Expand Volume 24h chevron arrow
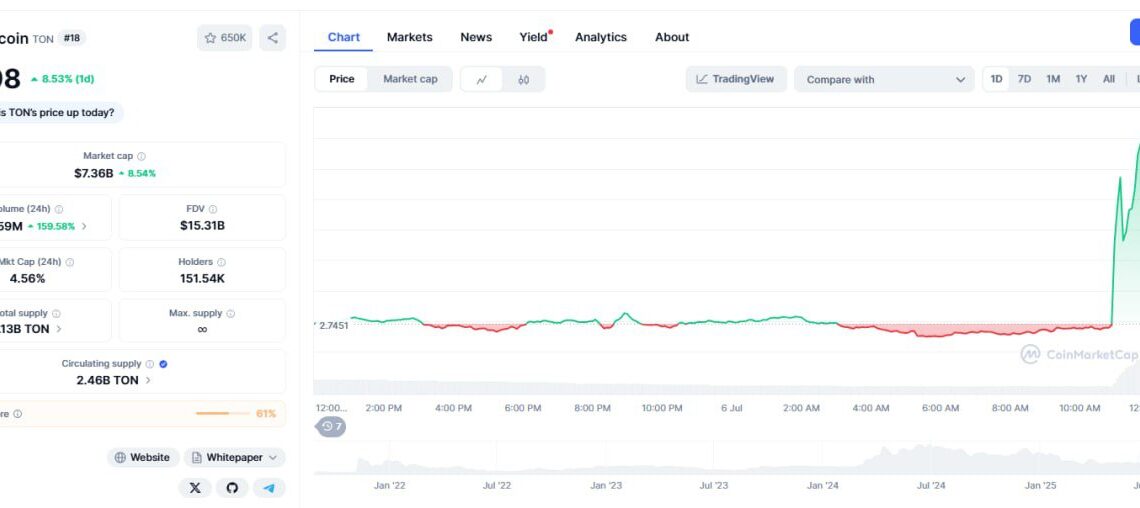1140x508 pixels. point(84,227)
